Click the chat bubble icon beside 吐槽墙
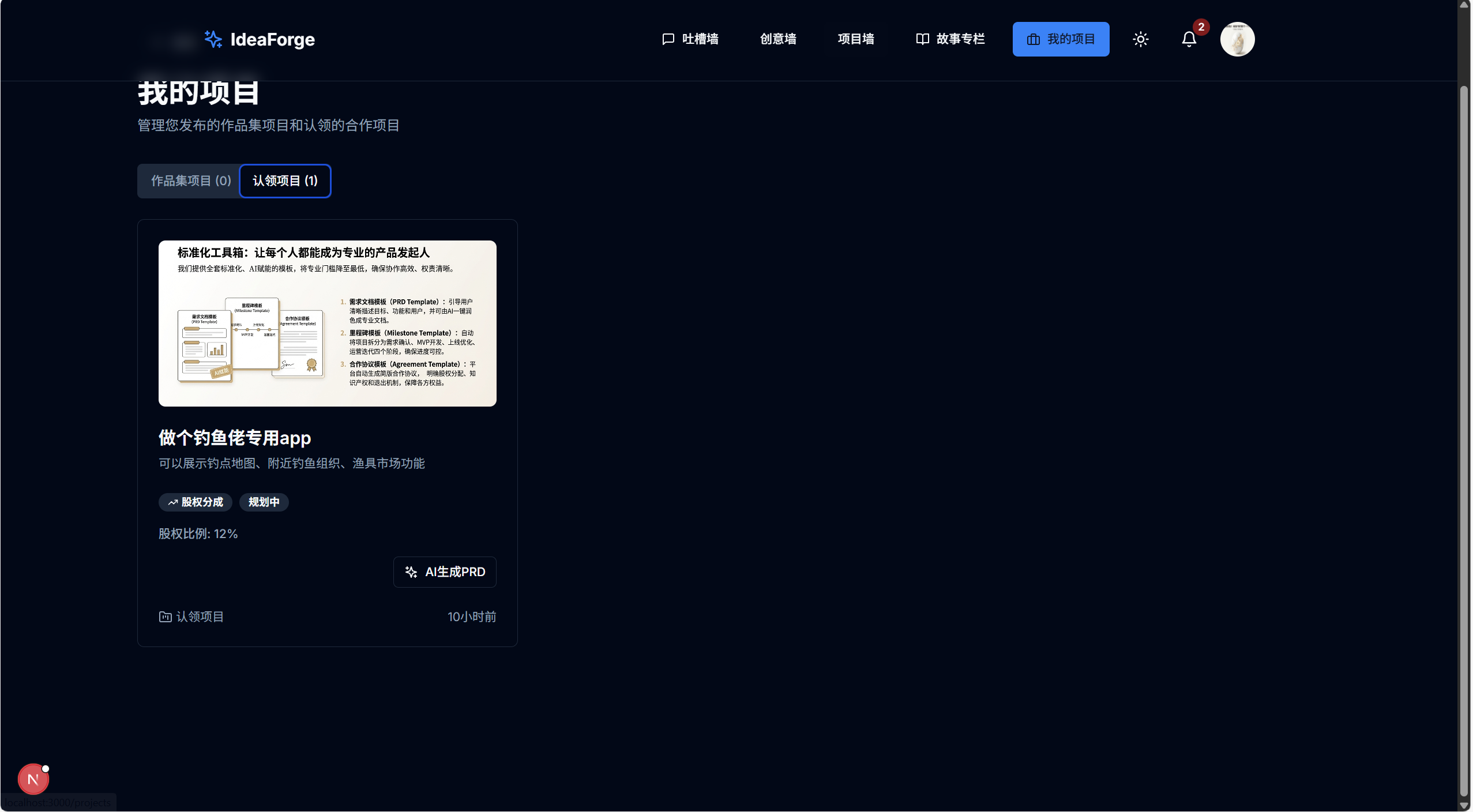The height and width of the screenshot is (812, 1473). coord(668,39)
